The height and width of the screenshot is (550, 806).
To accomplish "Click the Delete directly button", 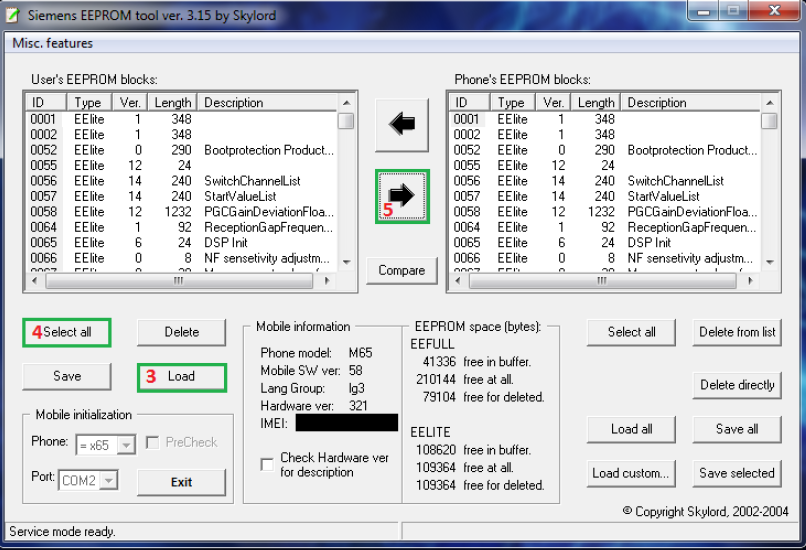I will (737, 386).
